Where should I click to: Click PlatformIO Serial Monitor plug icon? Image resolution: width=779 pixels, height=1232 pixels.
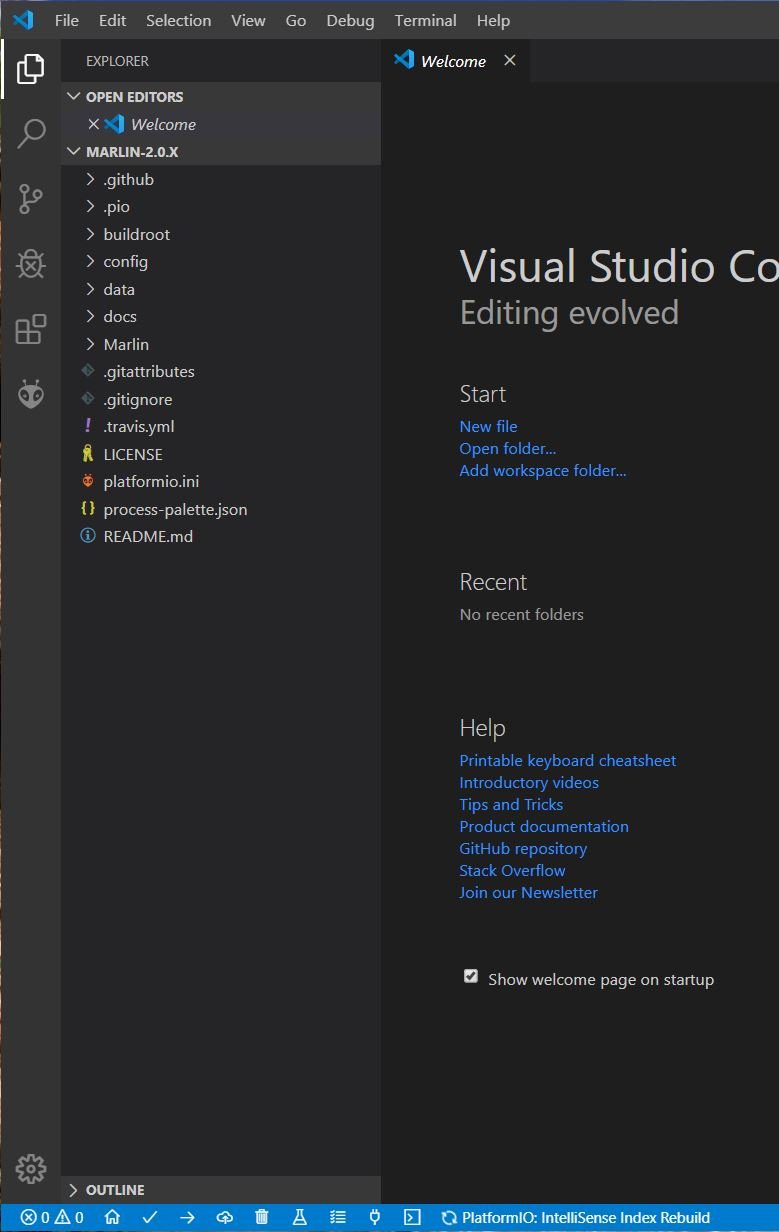(375, 1217)
